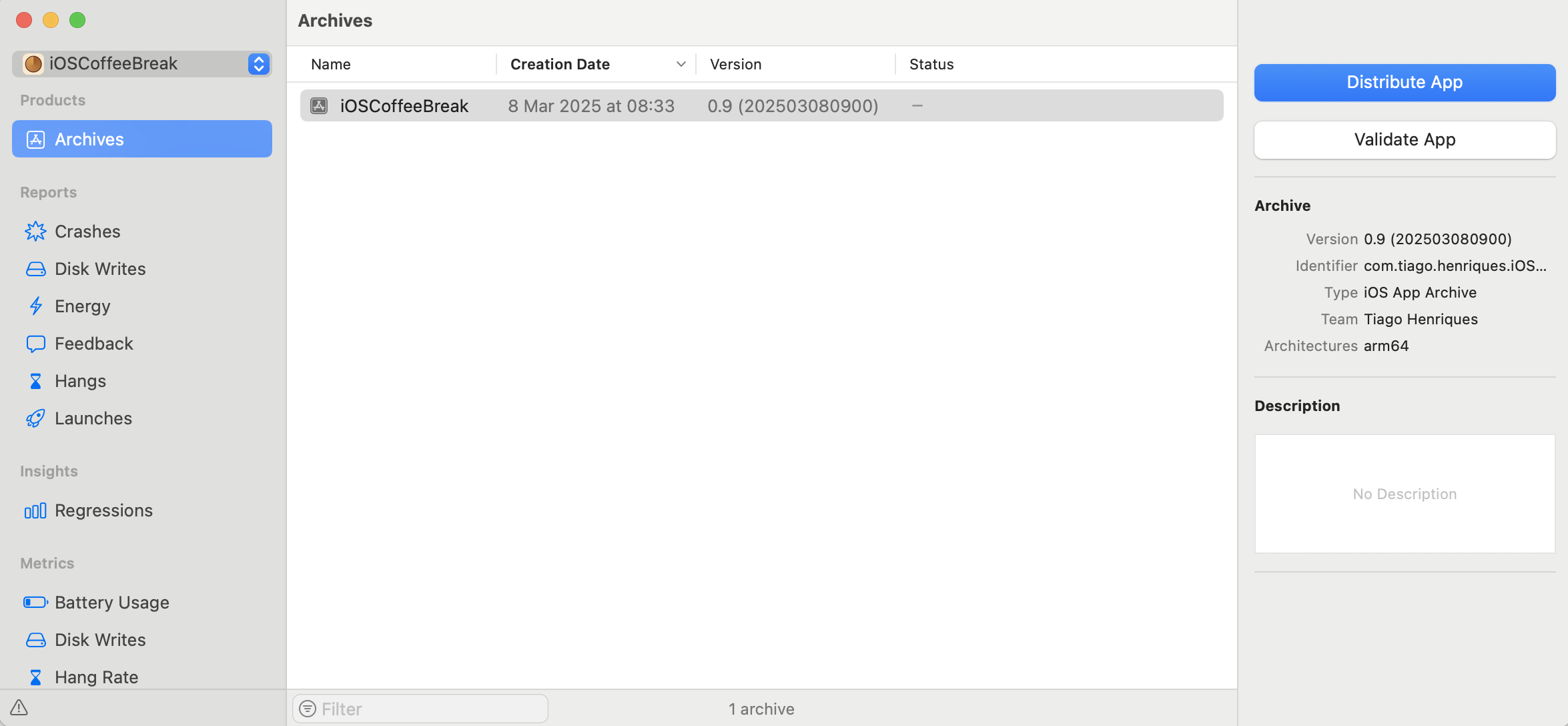Click the '8 Mar 2025 at 08:33' date cell

point(591,105)
